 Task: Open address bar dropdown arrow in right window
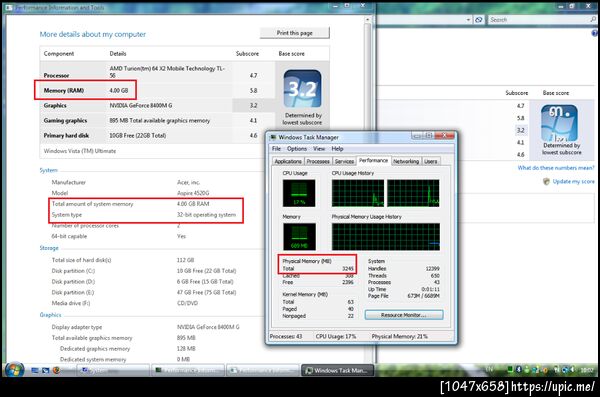468,20
